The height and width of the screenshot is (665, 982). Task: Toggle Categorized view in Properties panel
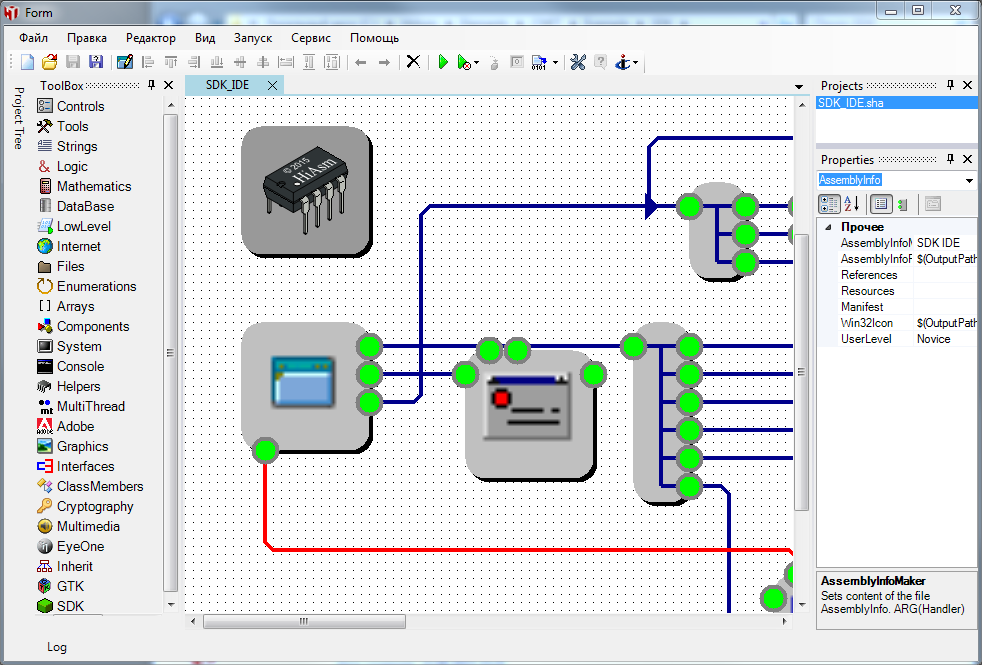829,204
